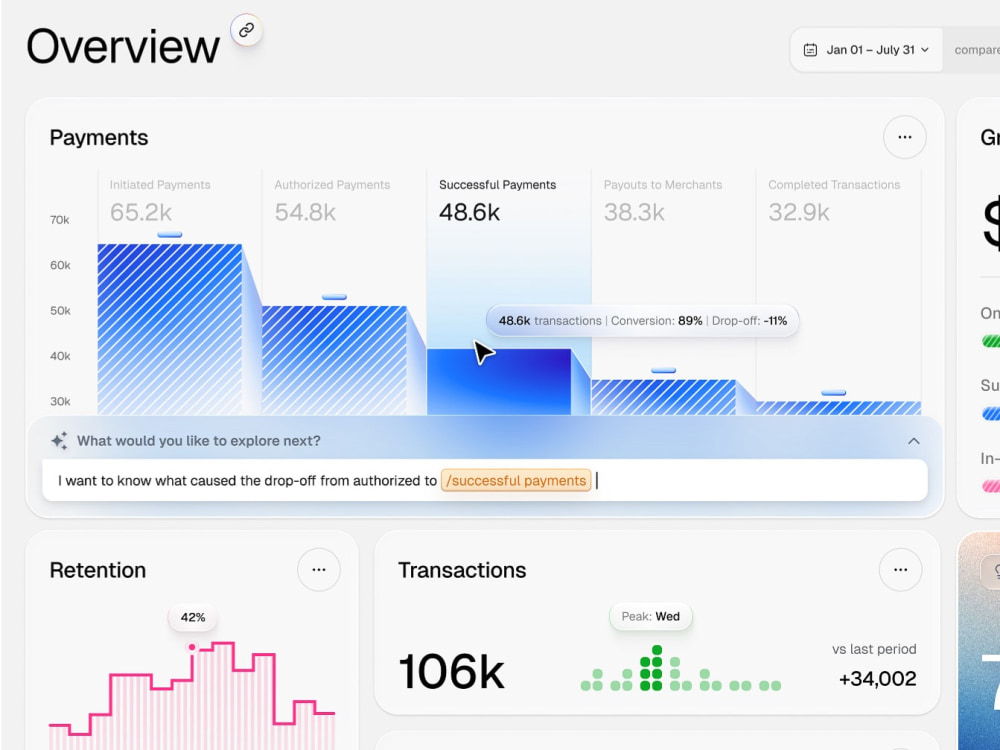This screenshot has width=1000, height=750.
Task: Click the 65.2k Initiated Payments value
Action: point(141,212)
